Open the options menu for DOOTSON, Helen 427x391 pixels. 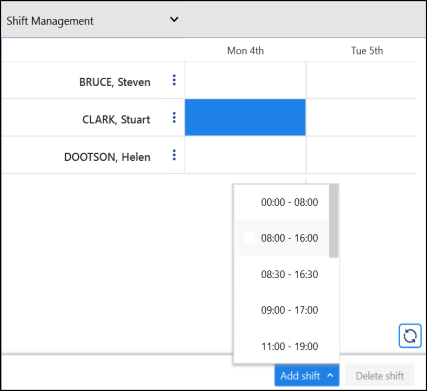(174, 155)
